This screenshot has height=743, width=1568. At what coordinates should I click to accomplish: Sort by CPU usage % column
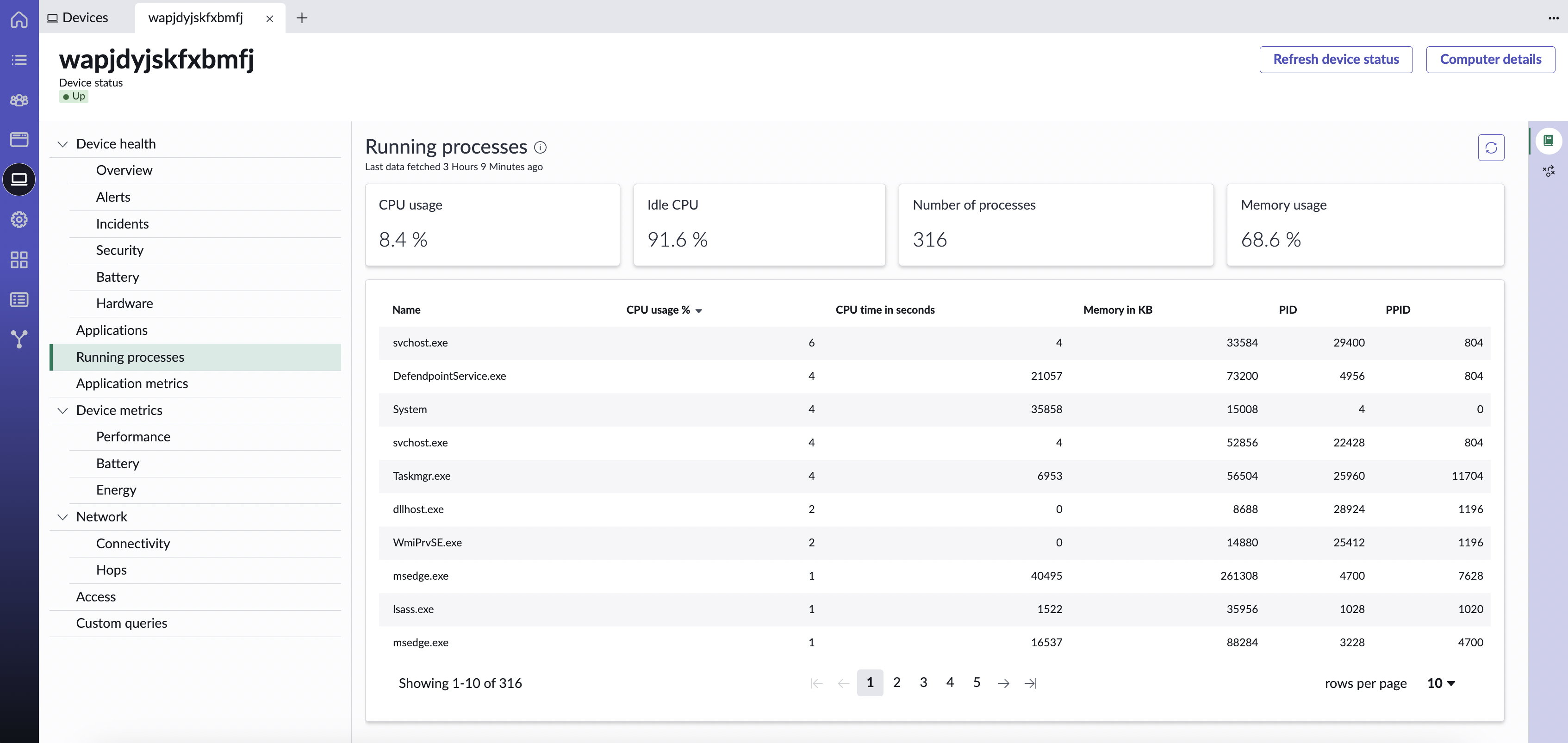point(664,310)
